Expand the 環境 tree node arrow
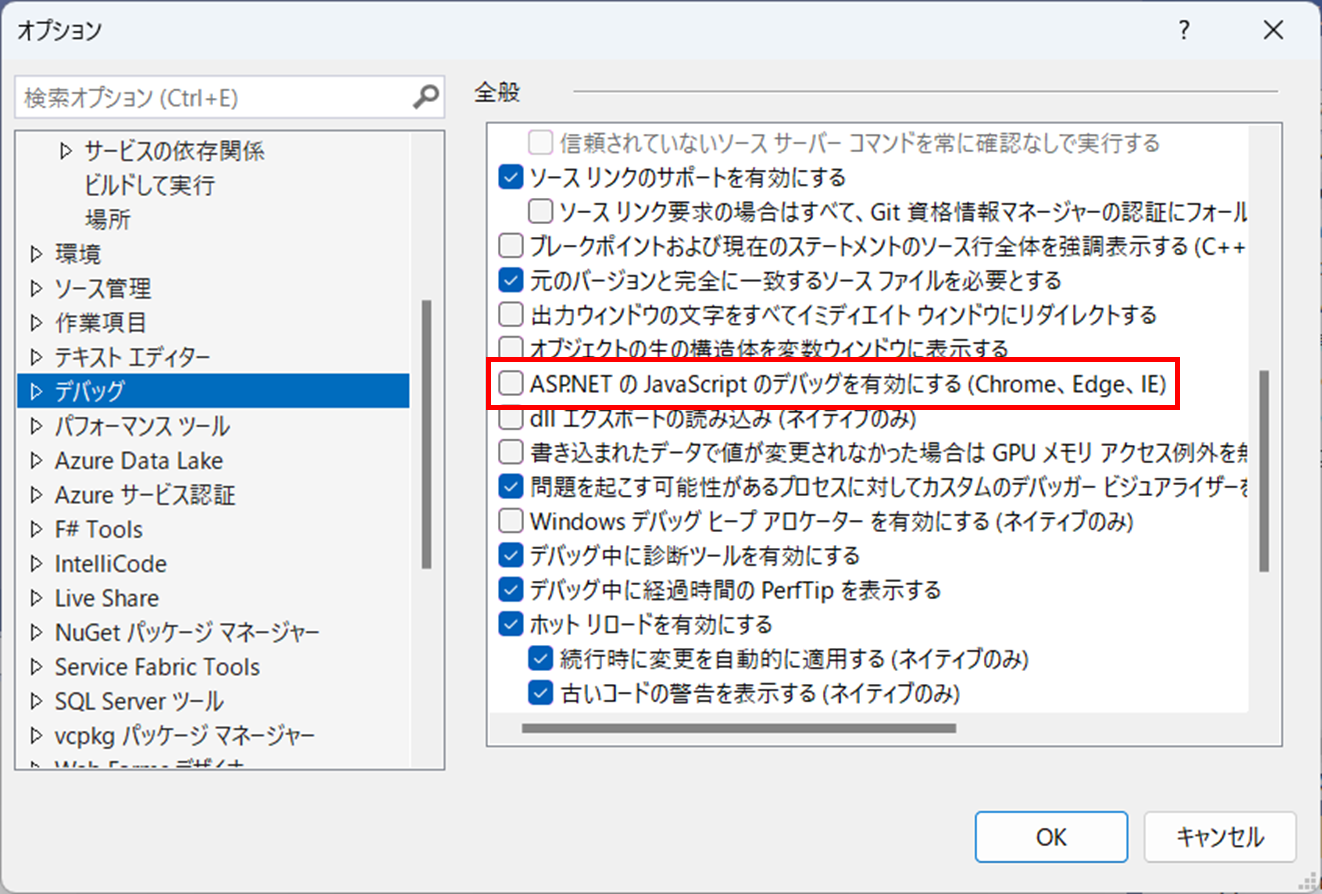1322x894 pixels. coord(37,255)
